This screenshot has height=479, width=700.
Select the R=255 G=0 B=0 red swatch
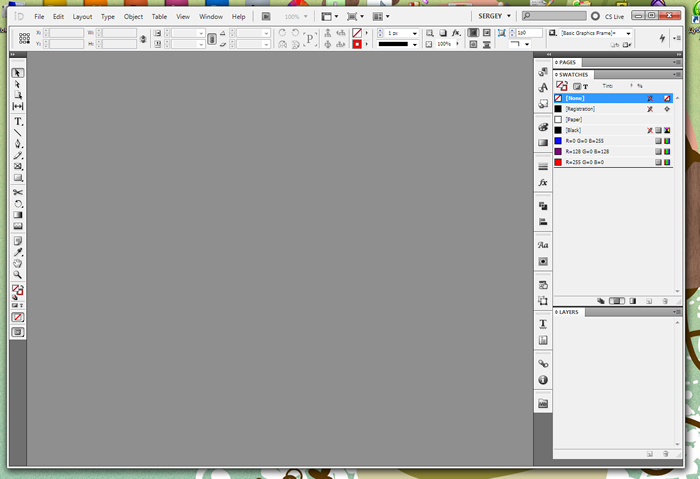point(590,161)
